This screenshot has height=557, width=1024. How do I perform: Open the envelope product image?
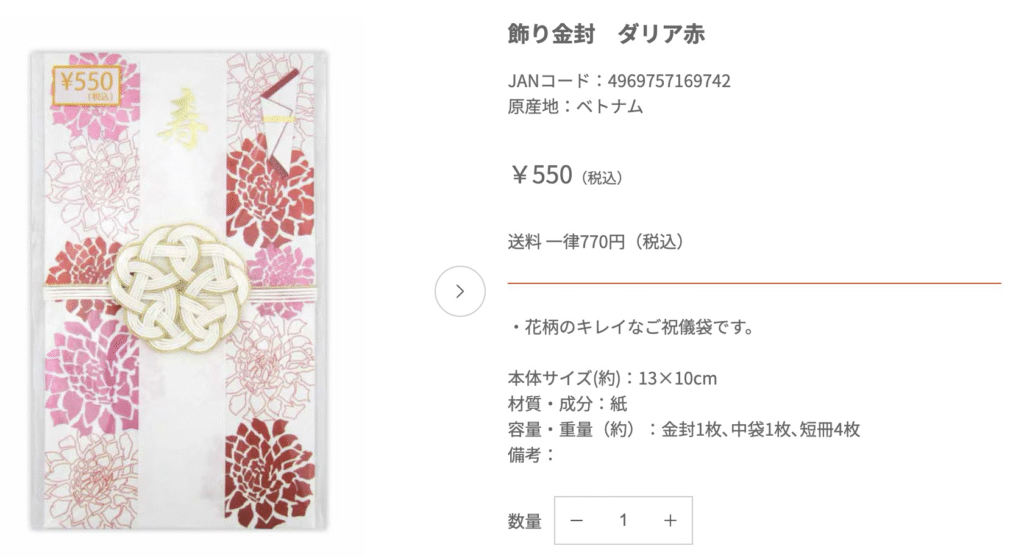[181, 290]
